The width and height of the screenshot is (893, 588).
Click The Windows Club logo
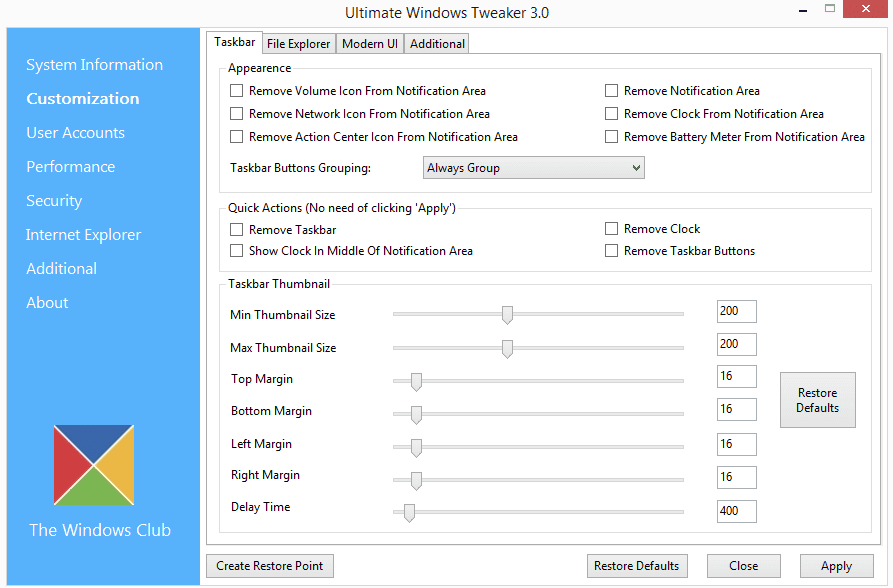(x=94, y=465)
